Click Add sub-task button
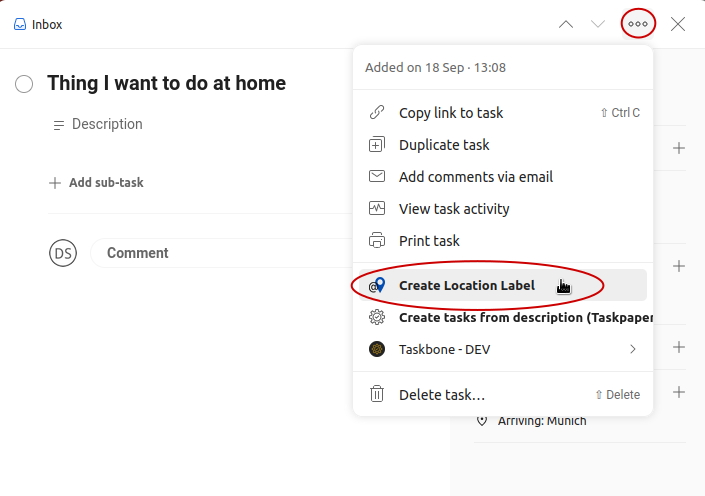 [96, 183]
